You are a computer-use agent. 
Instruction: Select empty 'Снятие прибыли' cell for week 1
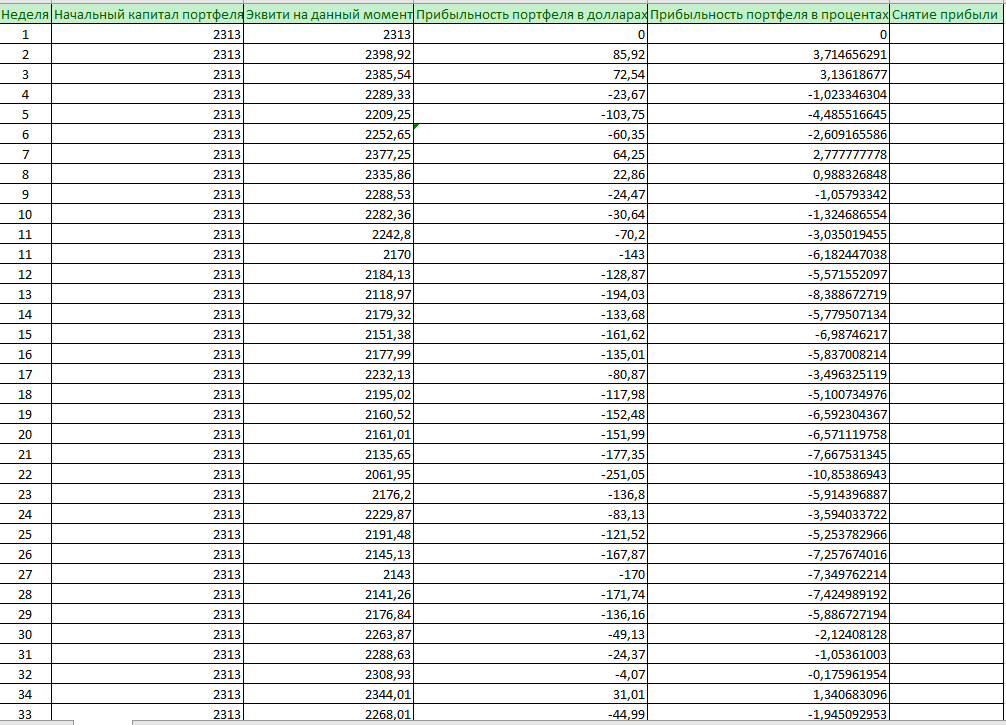tap(946, 34)
